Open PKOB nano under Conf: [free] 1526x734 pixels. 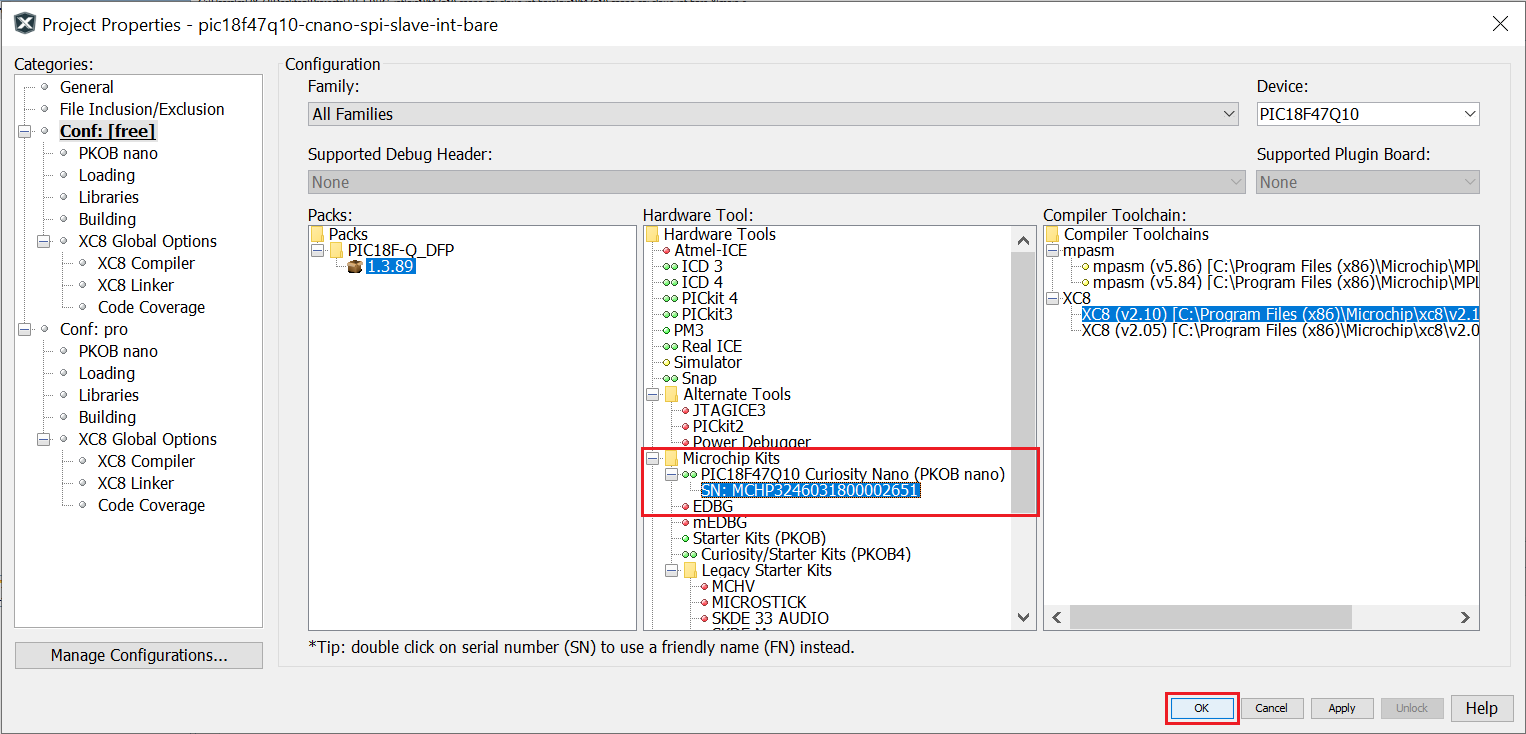tap(118, 153)
